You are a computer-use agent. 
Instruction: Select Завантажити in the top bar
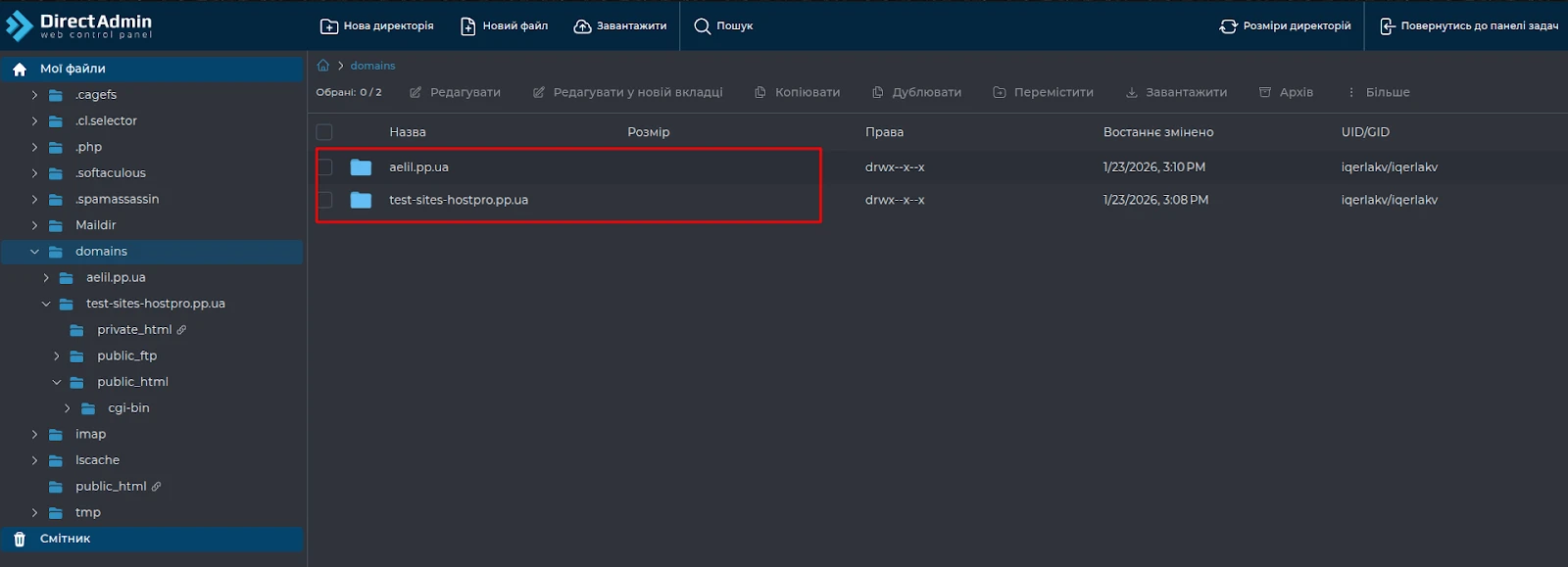click(x=620, y=26)
